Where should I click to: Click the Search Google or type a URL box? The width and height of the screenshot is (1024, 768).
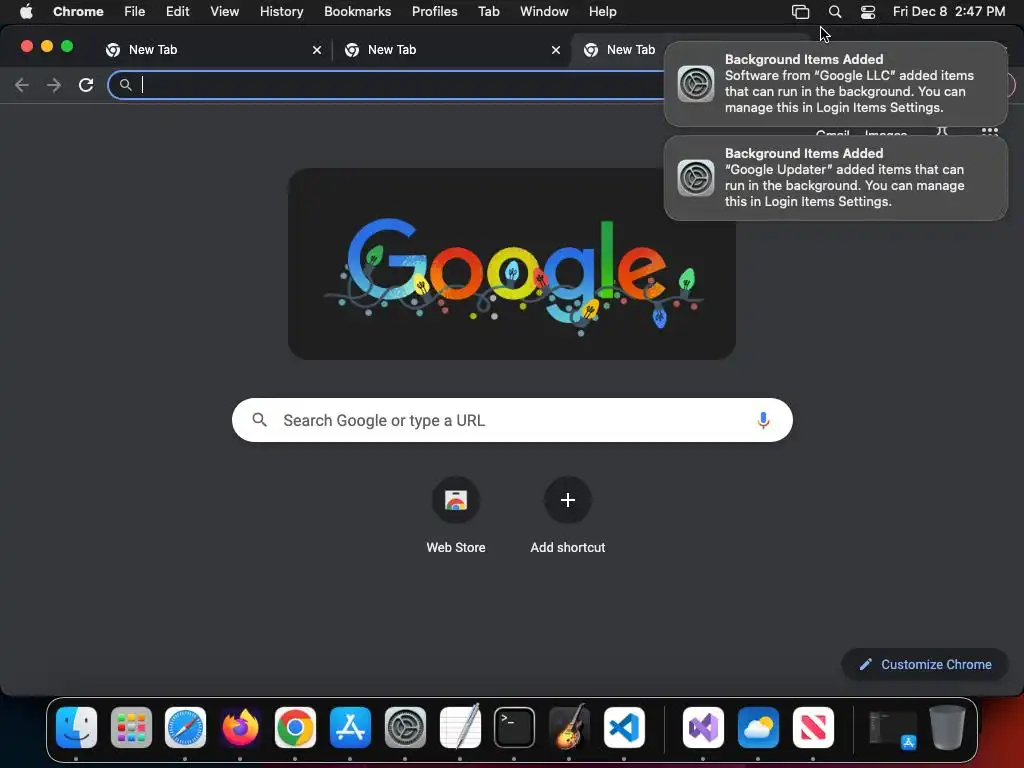[x=512, y=420]
